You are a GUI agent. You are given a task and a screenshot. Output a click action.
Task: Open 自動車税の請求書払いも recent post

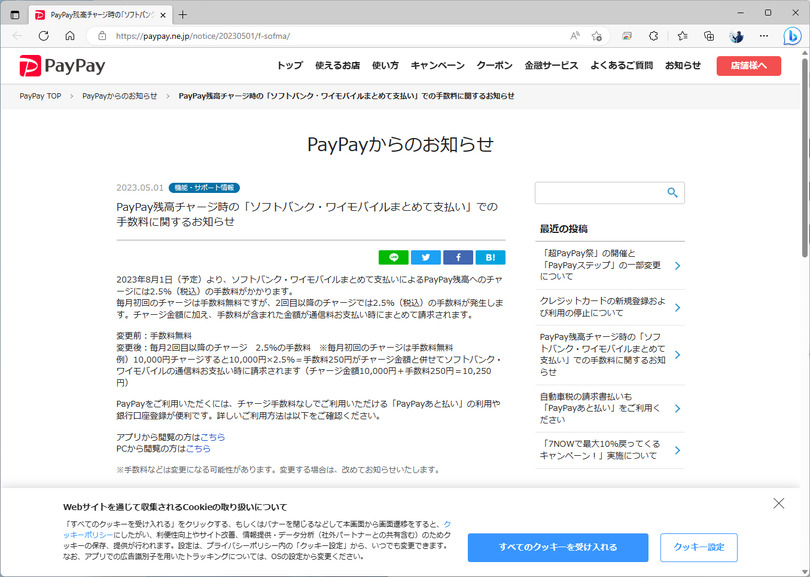click(x=600, y=408)
